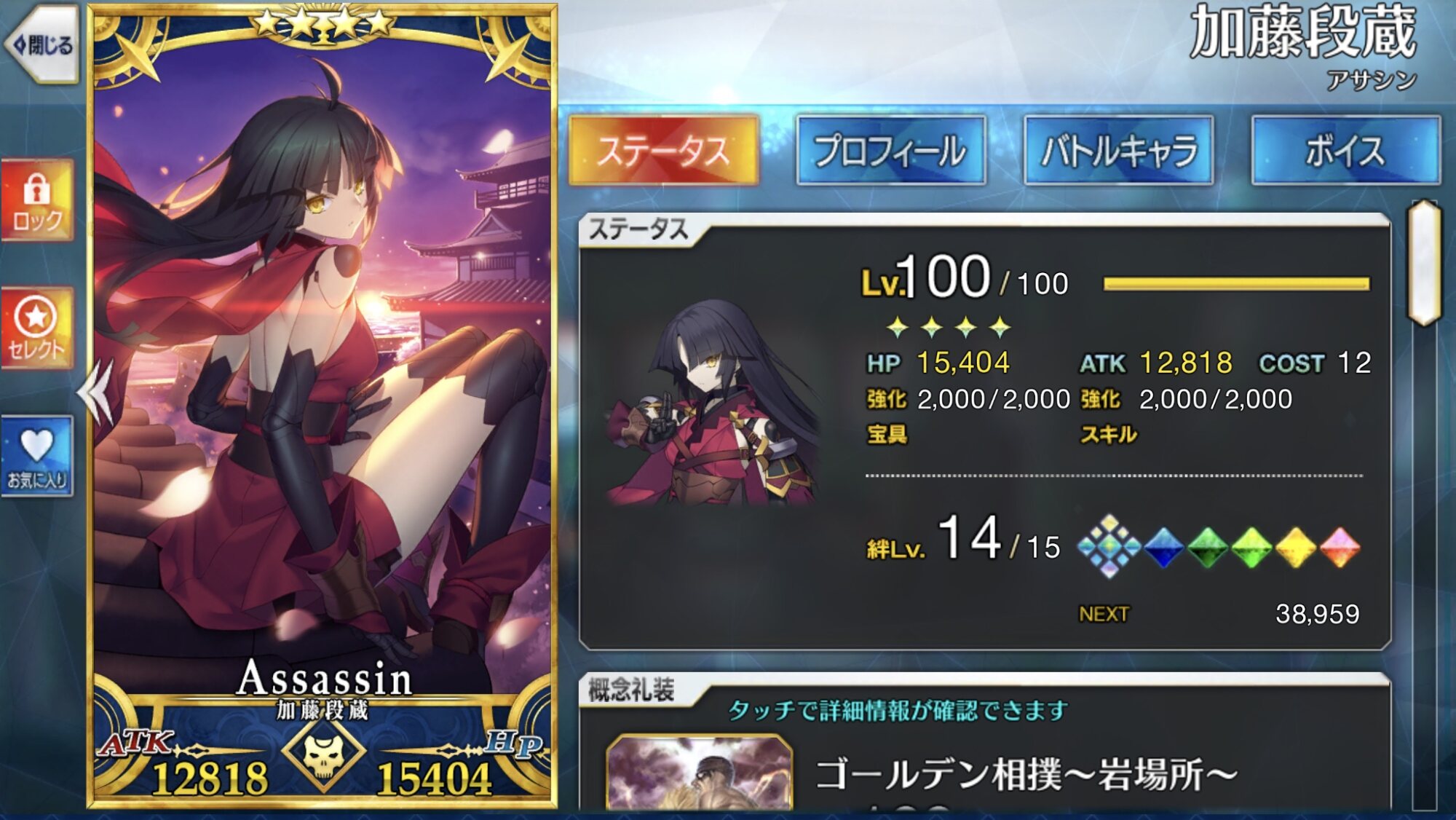
Task: Open the ボイス voice tab
Action: coord(1346,151)
